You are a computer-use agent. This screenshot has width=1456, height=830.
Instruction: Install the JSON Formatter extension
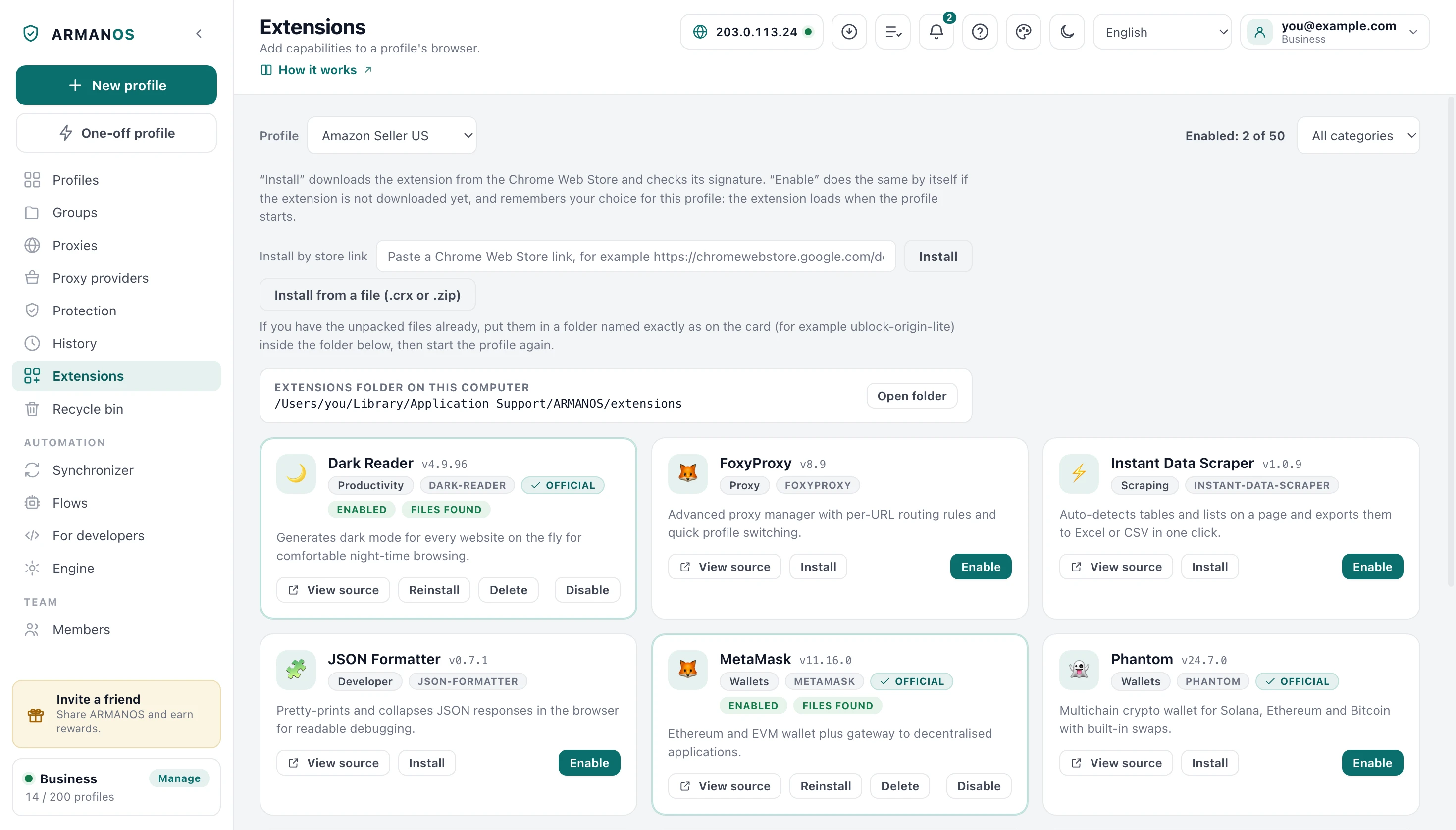point(426,763)
